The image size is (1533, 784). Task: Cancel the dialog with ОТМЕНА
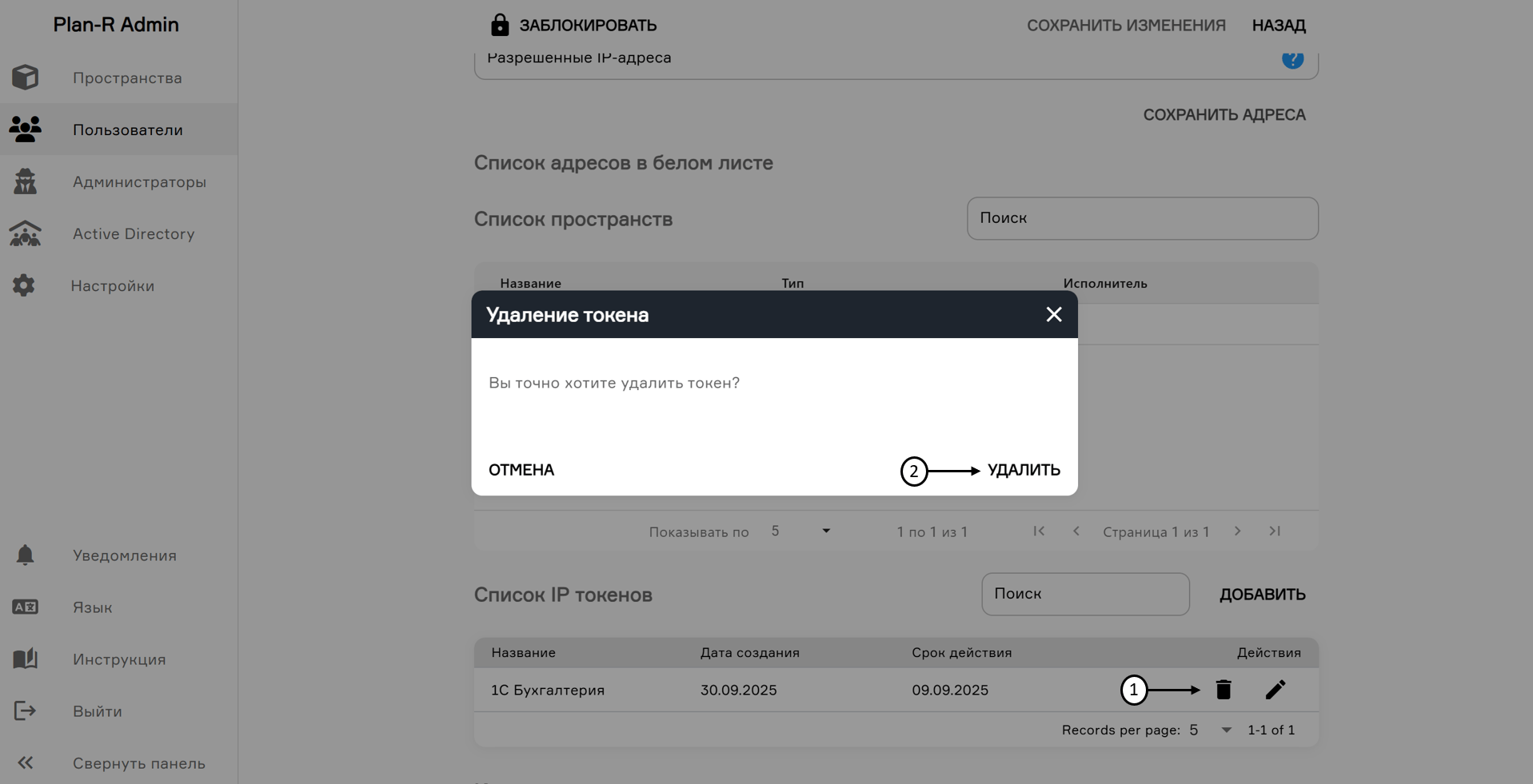pyautogui.click(x=521, y=470)
